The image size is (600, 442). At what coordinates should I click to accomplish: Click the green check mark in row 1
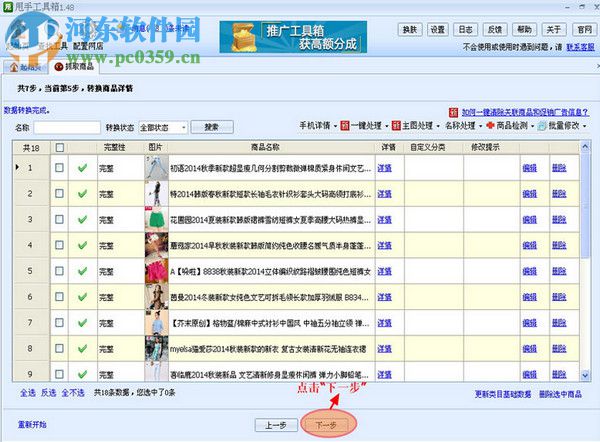click(82, 168)
